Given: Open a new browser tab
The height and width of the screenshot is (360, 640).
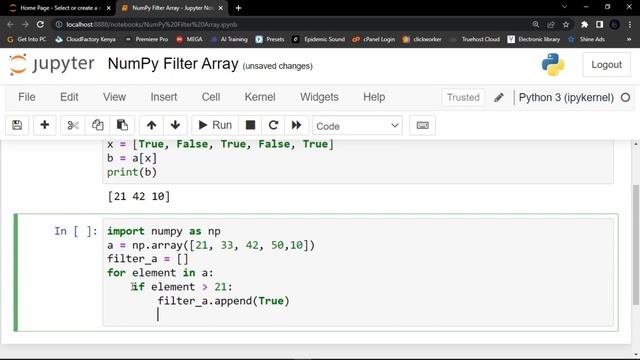Looking at the screenshot, I should (x=238, y=8).
